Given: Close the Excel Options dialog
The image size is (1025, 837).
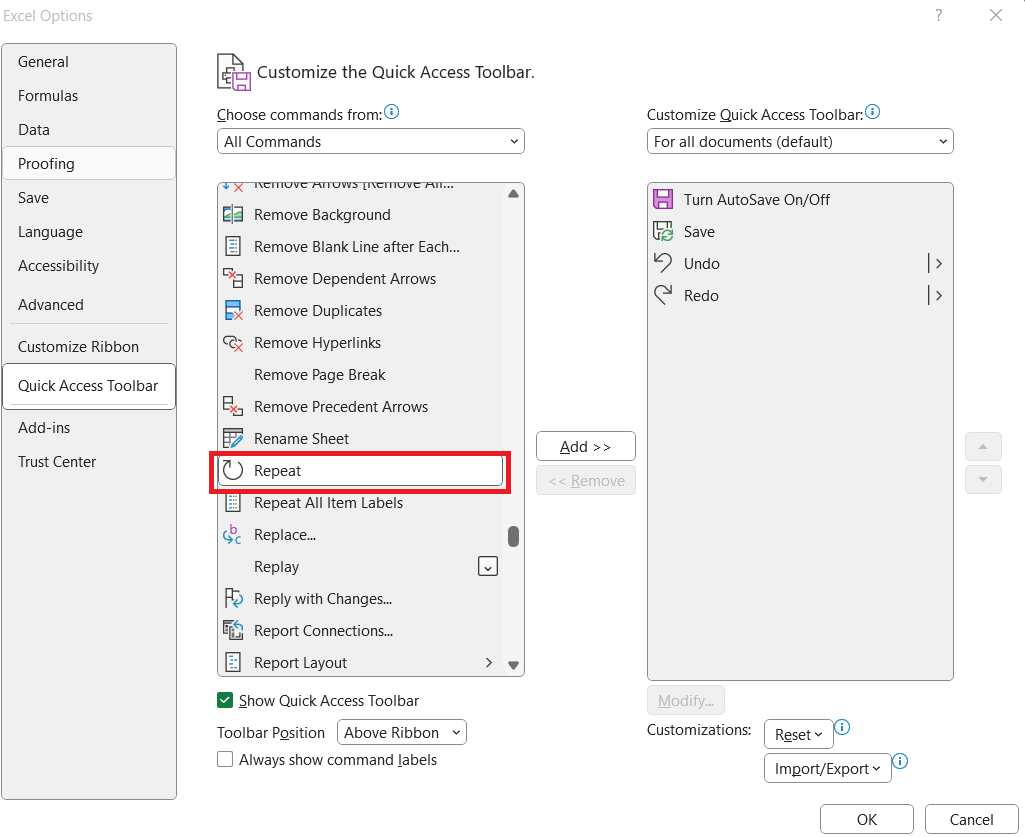Looking at the screenshot, I should [x=996, y=15].
